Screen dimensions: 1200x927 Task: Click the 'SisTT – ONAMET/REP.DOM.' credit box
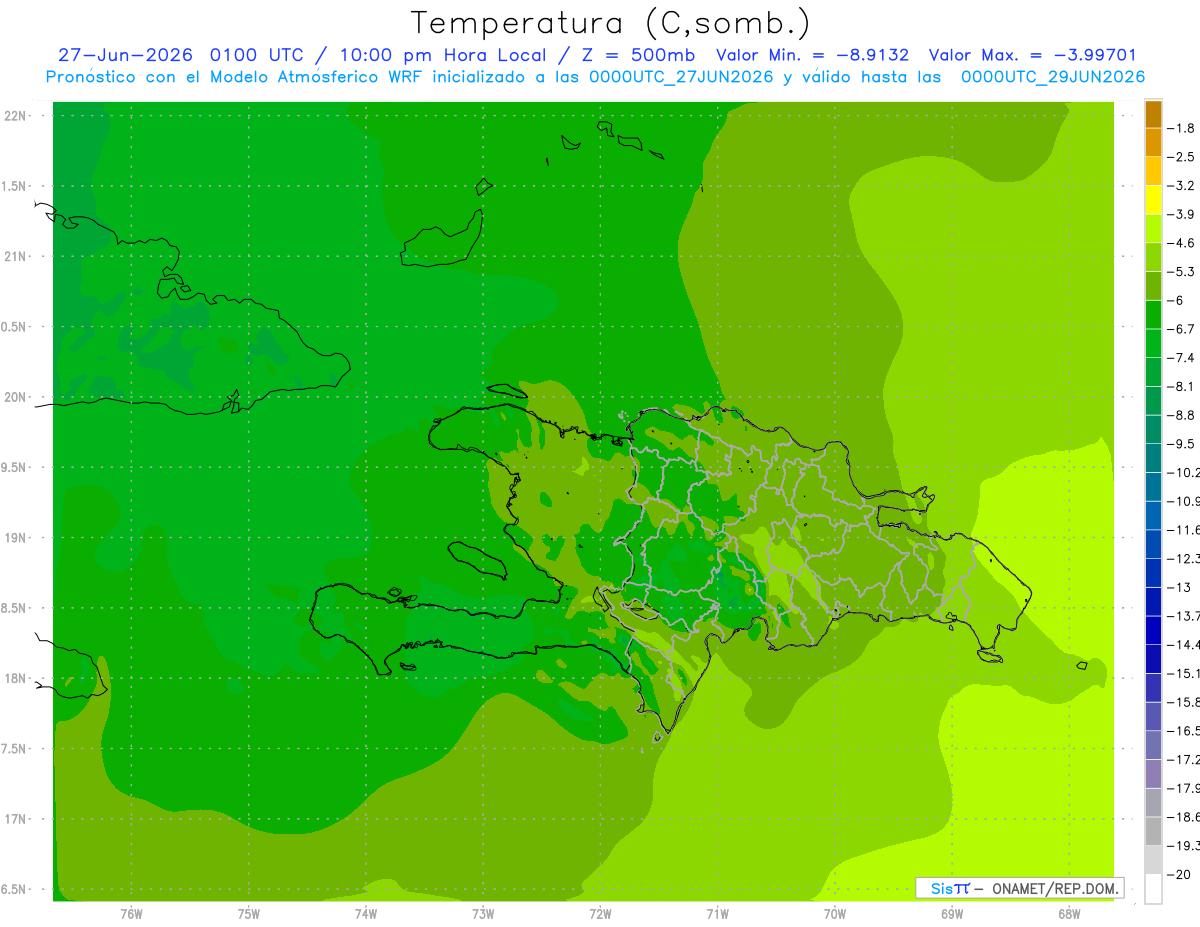pyautogui.click(x=1020, y=888)
